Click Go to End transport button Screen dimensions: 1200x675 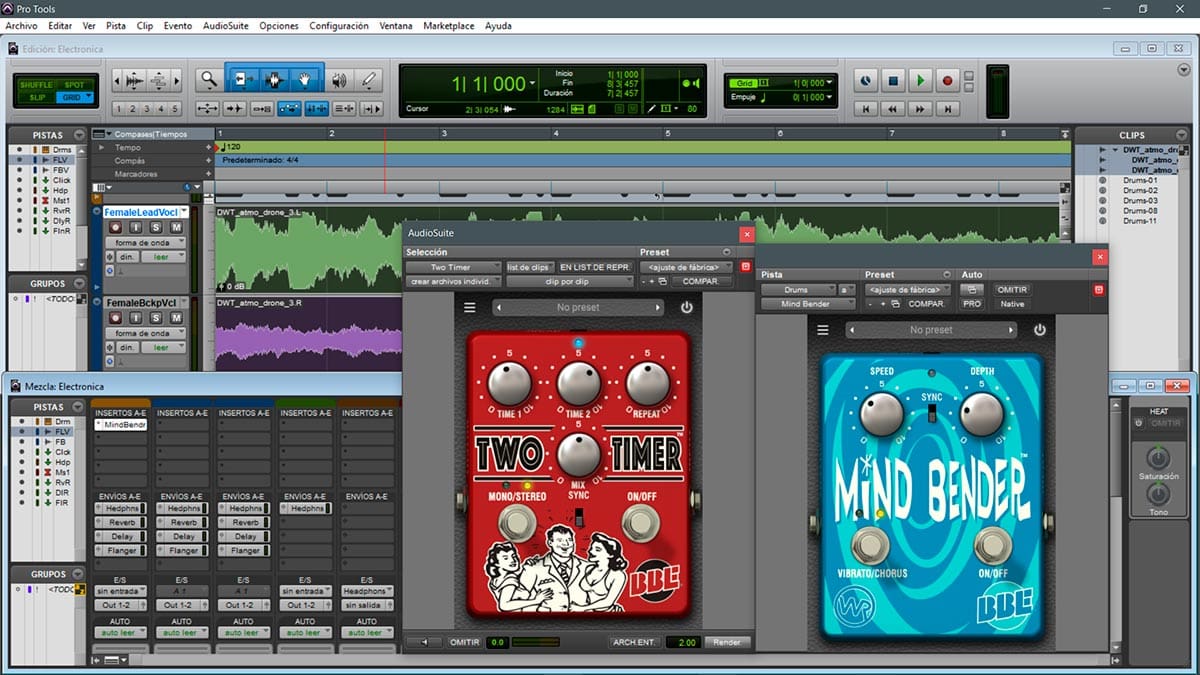click(946, 108)
